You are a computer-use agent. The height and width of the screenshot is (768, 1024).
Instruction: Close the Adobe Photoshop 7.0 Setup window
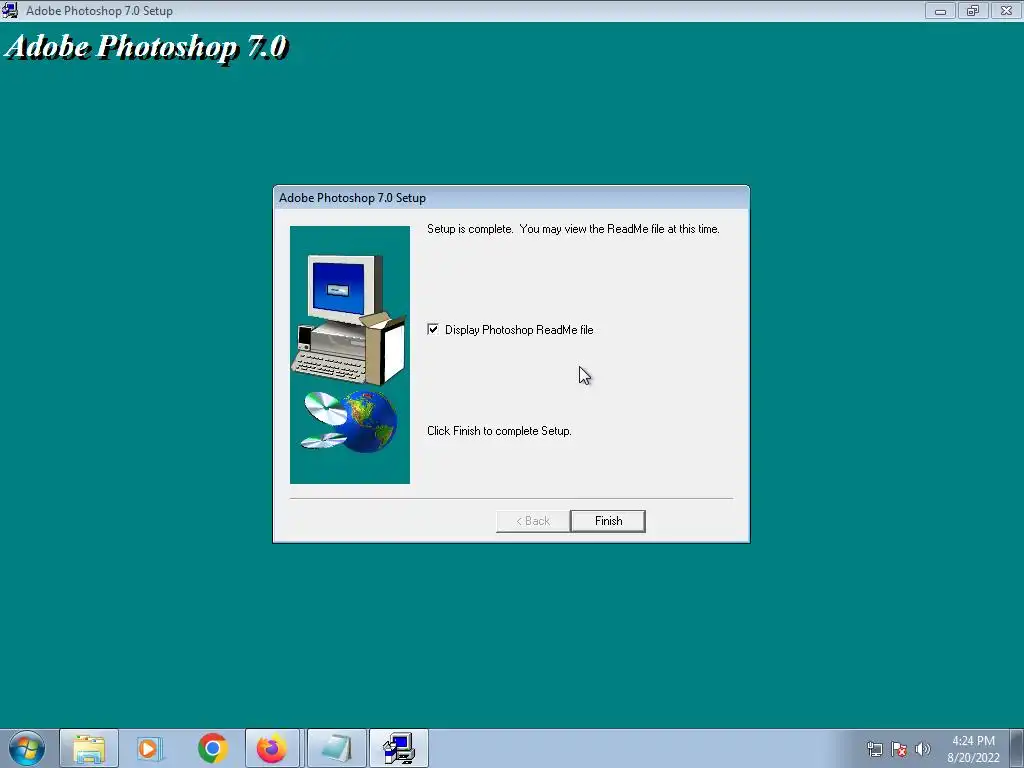[x=1006, y=10]
